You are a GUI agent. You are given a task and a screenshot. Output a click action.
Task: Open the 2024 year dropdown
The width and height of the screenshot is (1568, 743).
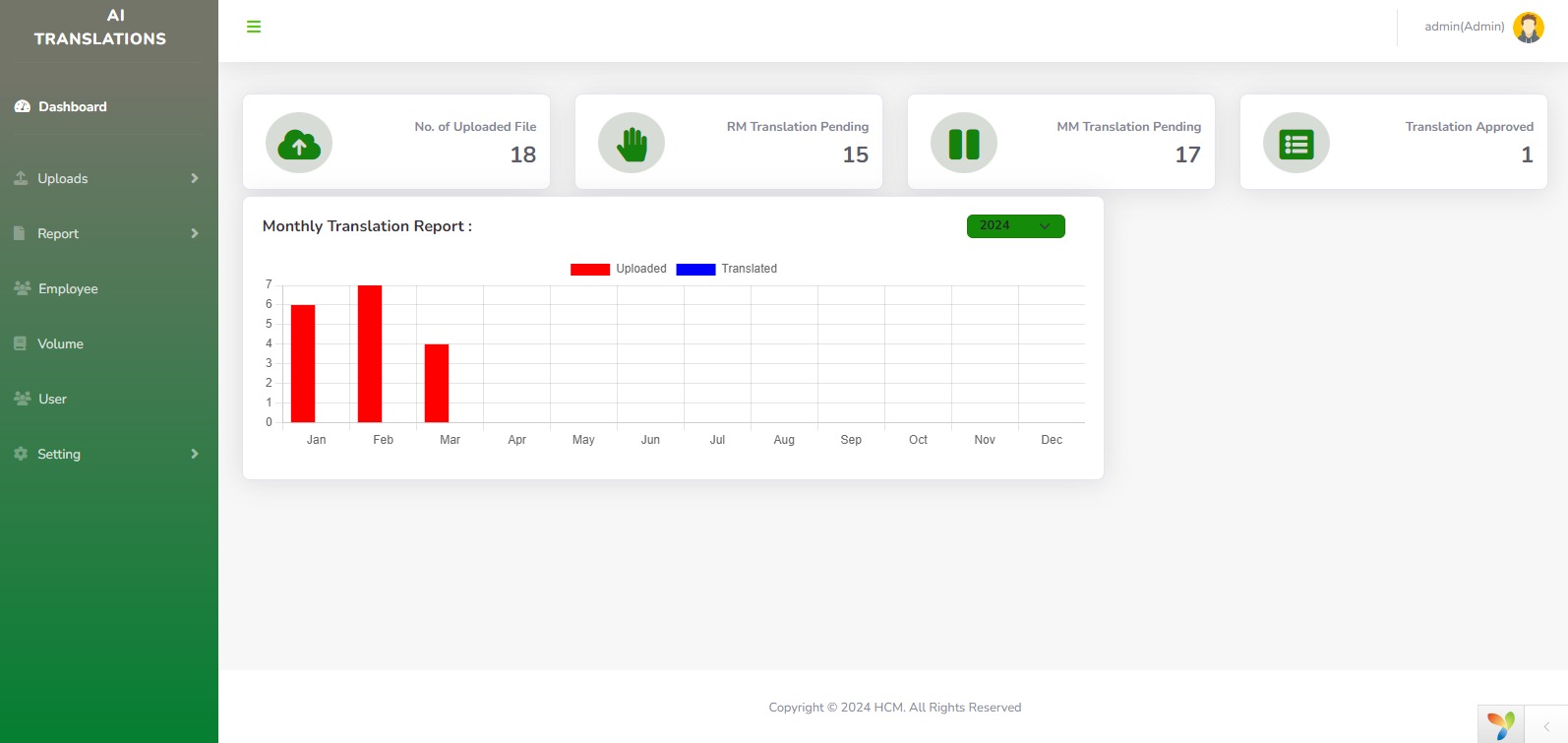coord(1015,226)
